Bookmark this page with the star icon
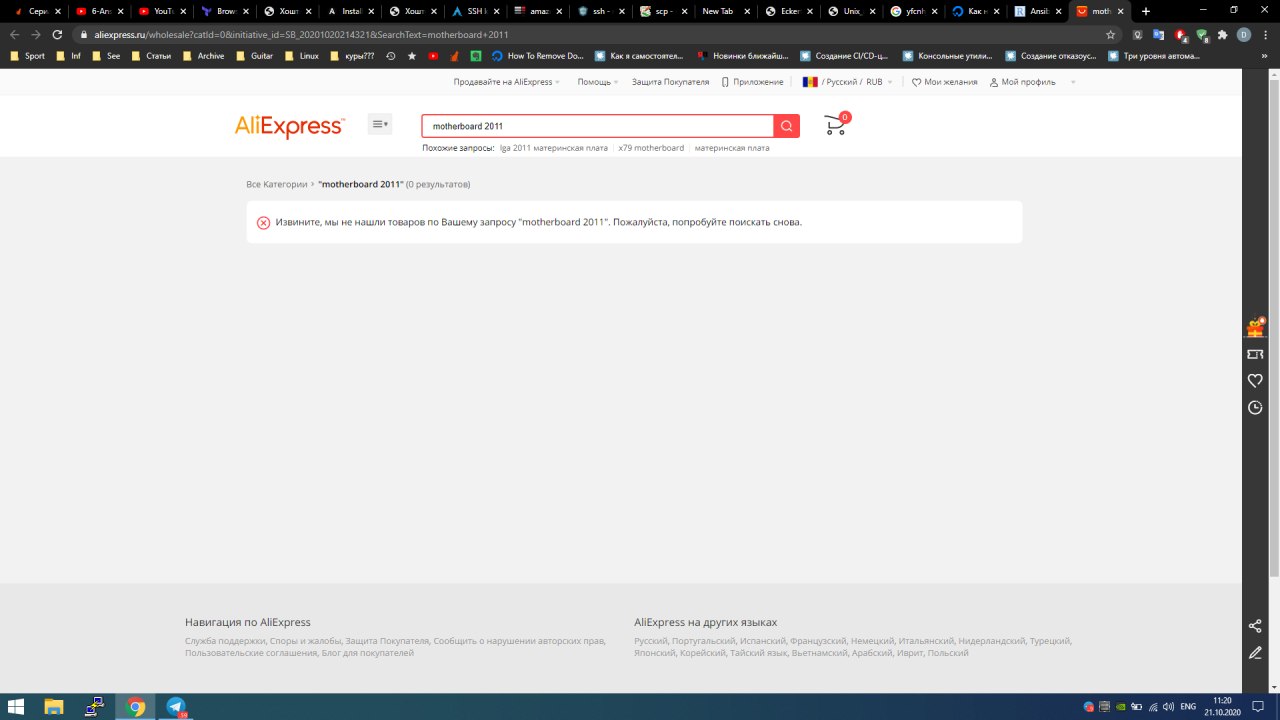 (x=1110, y=34)
